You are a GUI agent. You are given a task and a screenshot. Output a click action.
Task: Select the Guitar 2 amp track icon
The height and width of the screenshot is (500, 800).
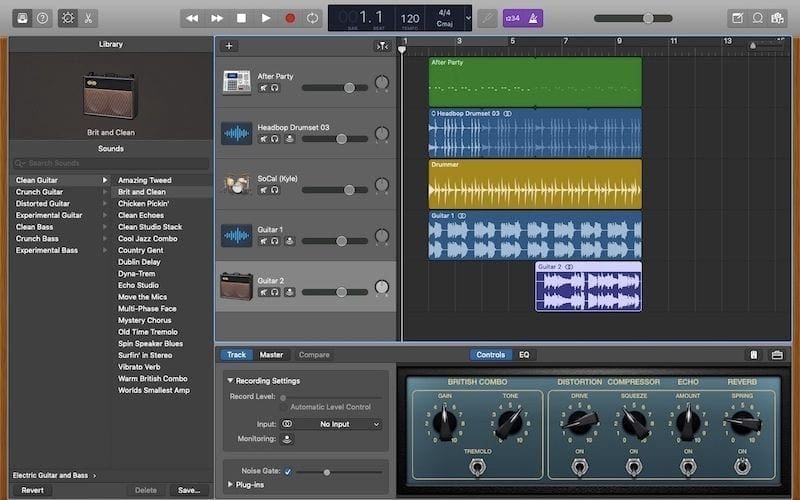237,286
